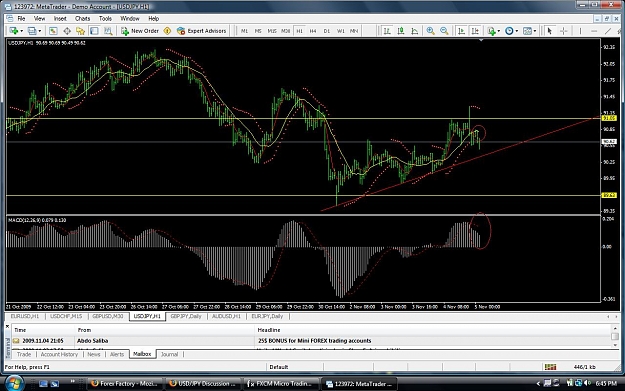Click the Profiles toolbar icon

pyautogui.click(x=32, y=31)
